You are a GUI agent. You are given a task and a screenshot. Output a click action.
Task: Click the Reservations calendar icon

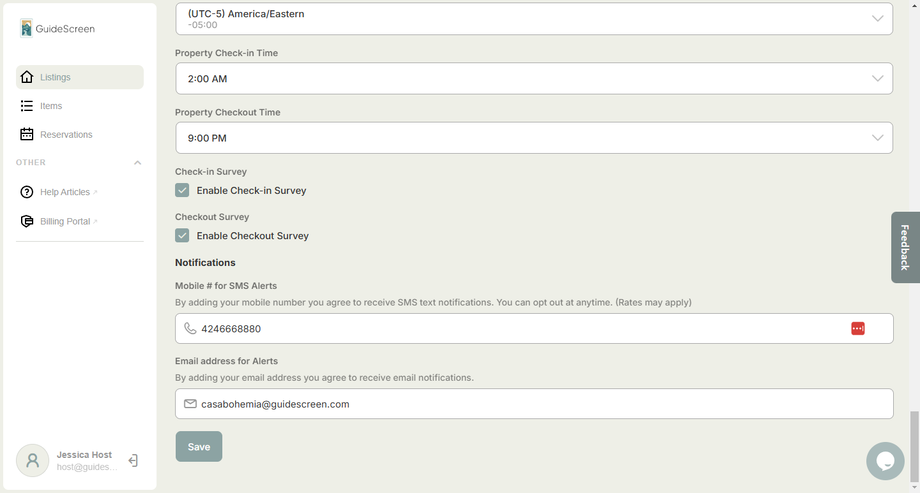(x=27, y=134)
